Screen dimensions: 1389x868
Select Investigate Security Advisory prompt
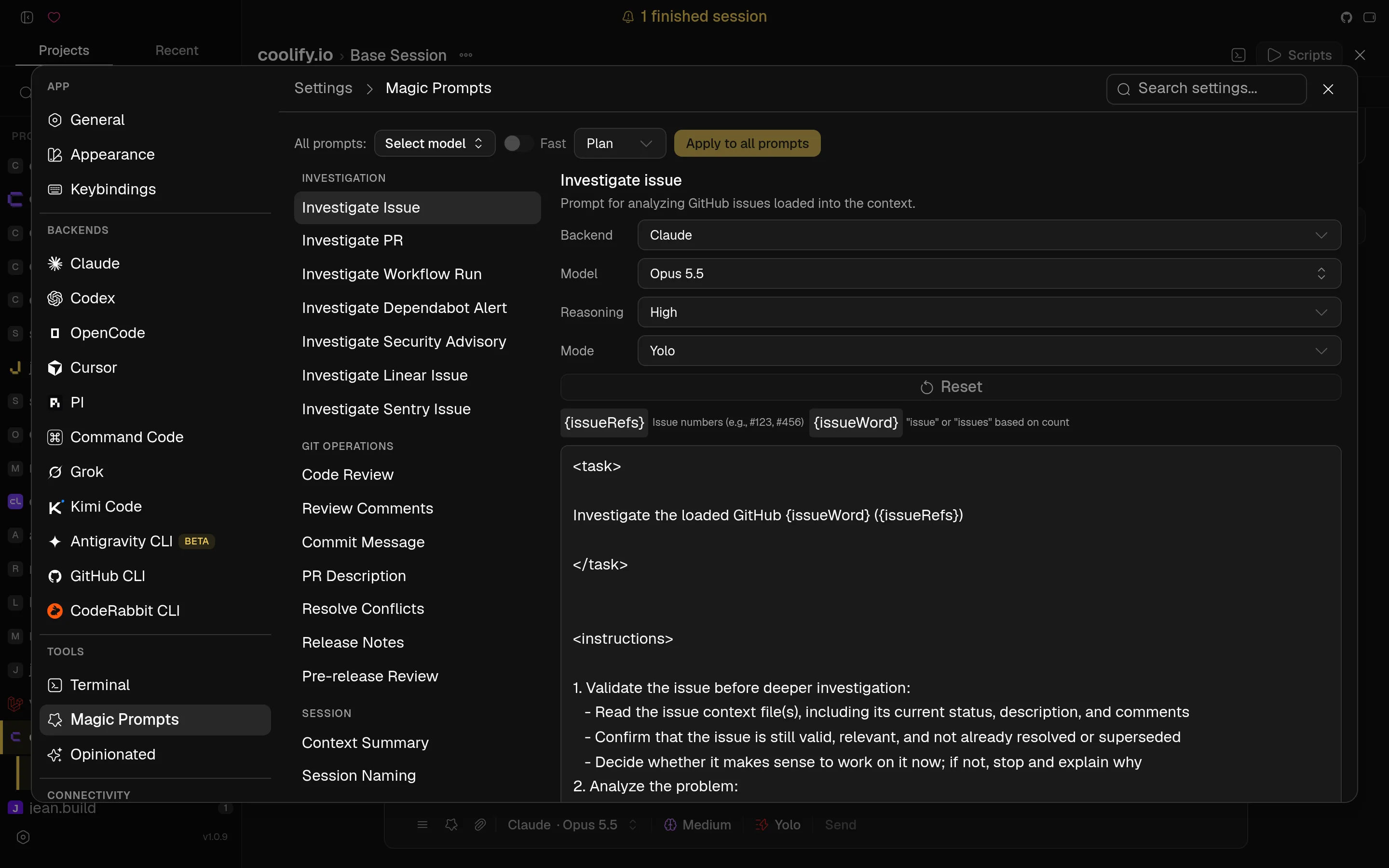[x=417, y=341]
